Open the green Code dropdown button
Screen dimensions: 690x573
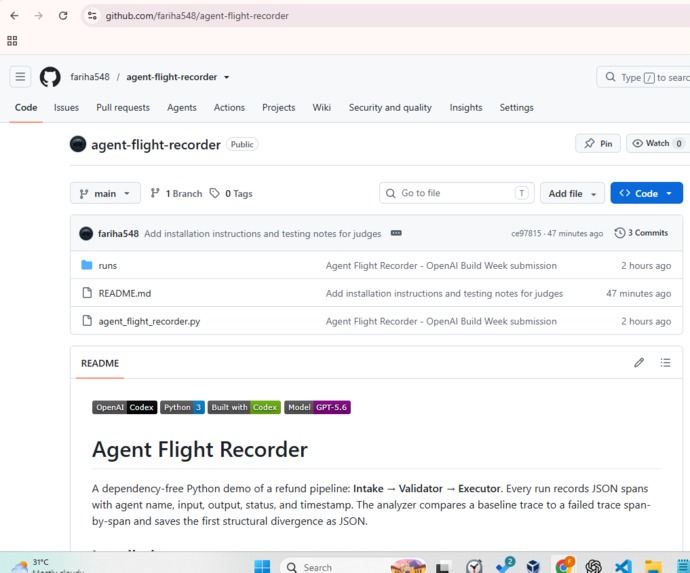coord(646,193)
